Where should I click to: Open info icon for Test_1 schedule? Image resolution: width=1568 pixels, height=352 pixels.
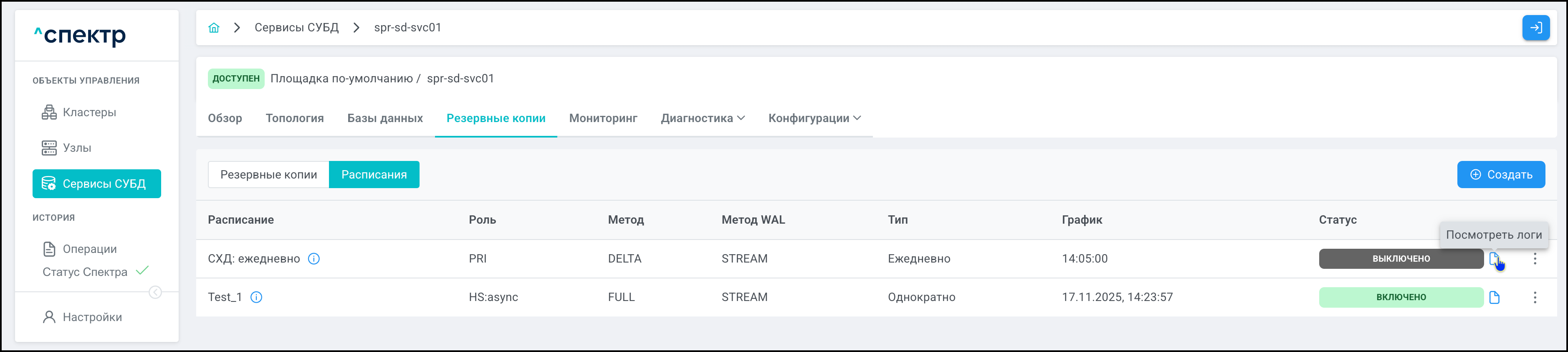tap(257, 297)
